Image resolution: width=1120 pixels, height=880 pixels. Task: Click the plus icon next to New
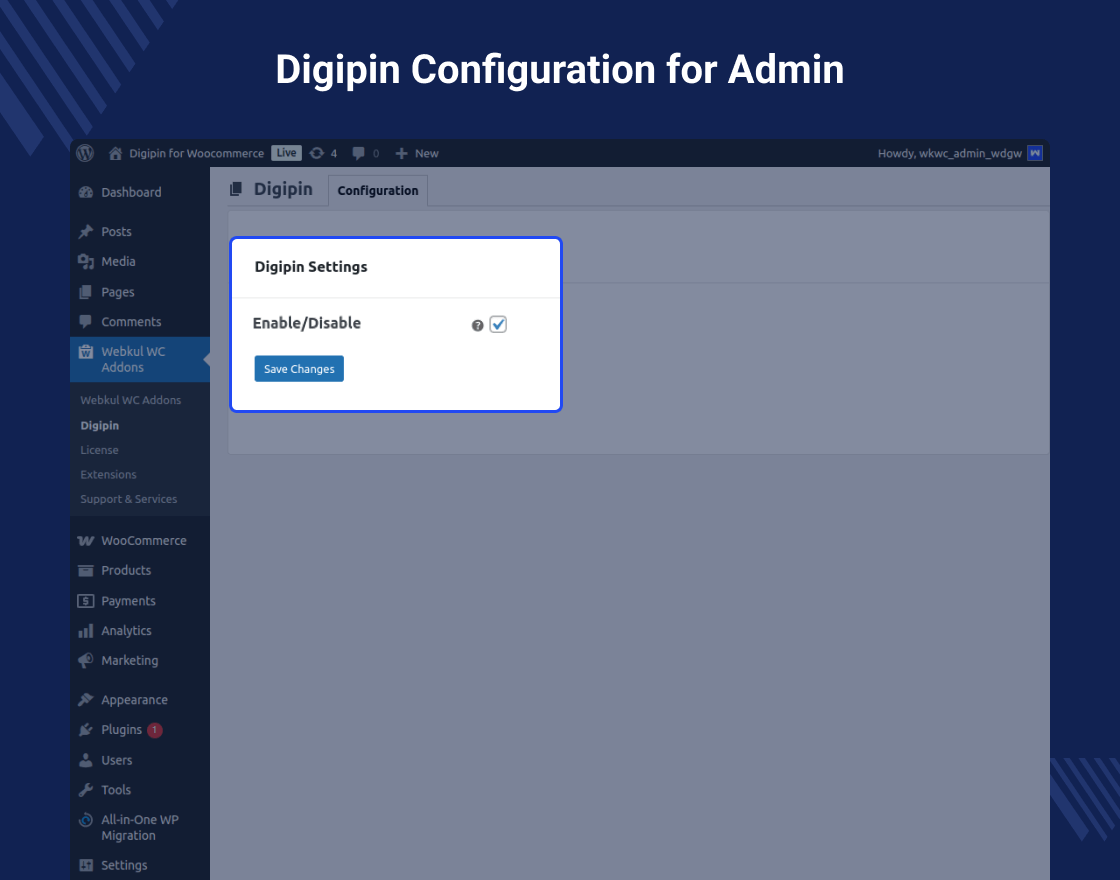(x=401, y=154)
